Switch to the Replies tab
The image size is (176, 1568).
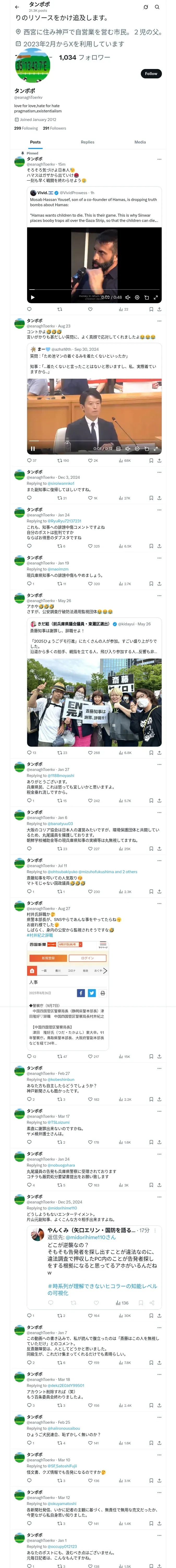point(87,142)
